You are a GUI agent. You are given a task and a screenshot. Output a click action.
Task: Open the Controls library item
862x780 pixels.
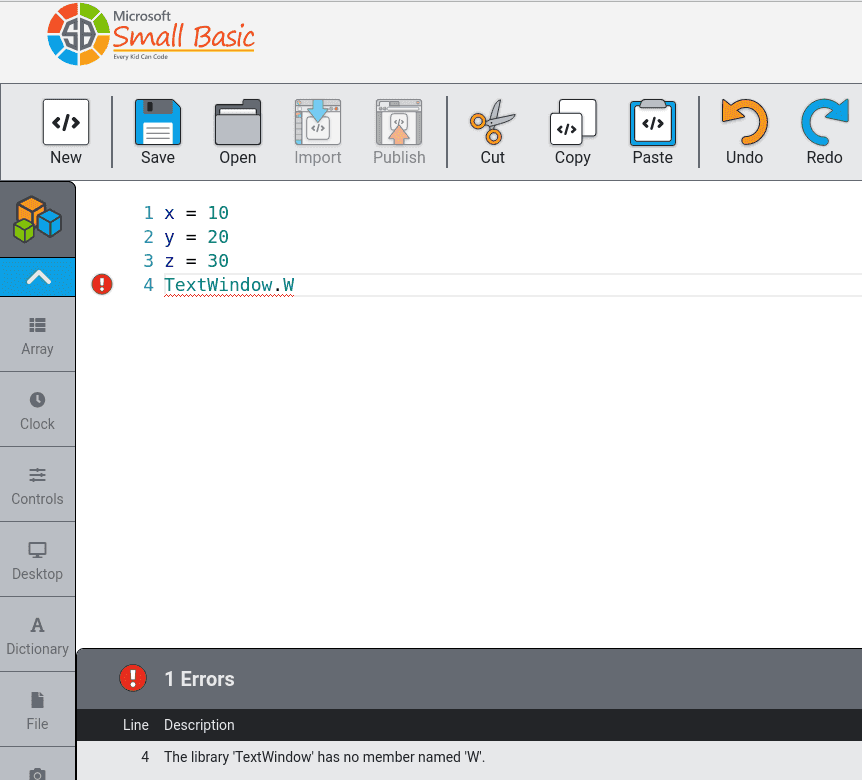click(x=37, y=485)
